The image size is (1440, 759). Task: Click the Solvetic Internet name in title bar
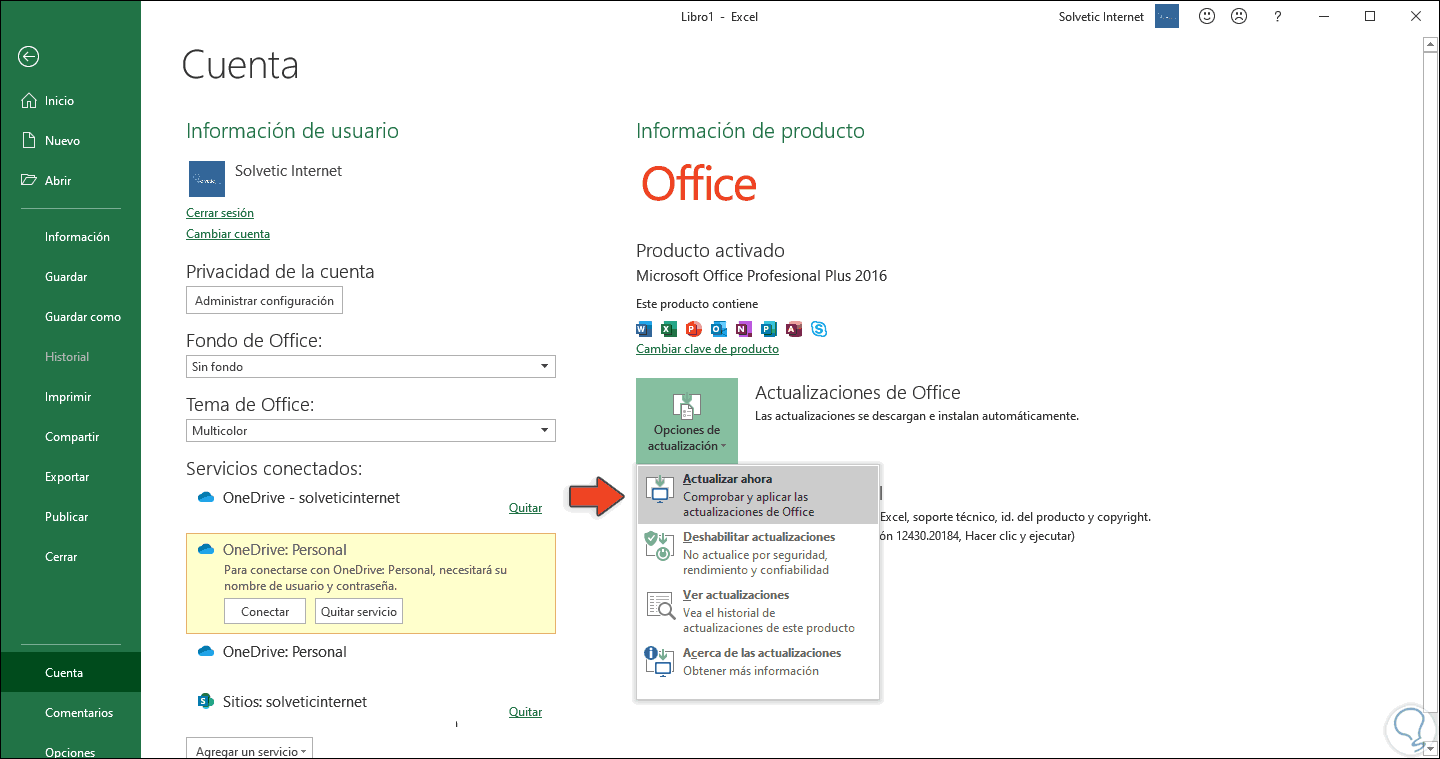click(1102, 16)
